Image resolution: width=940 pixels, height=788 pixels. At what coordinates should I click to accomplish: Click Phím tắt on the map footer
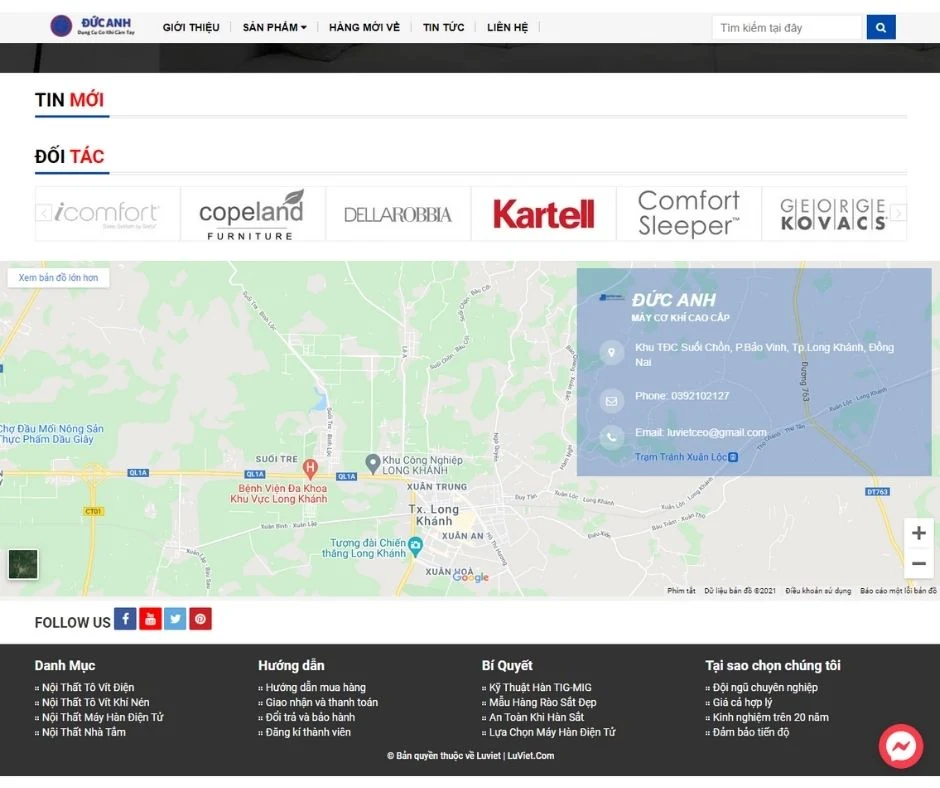click(681, 591)
